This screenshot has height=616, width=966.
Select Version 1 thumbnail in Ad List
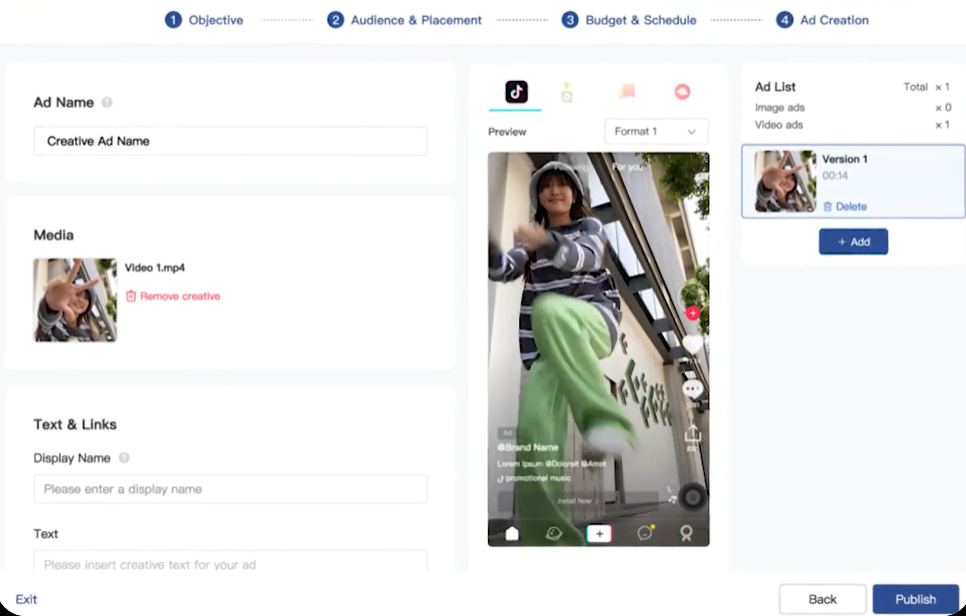(x=785, y=181)
